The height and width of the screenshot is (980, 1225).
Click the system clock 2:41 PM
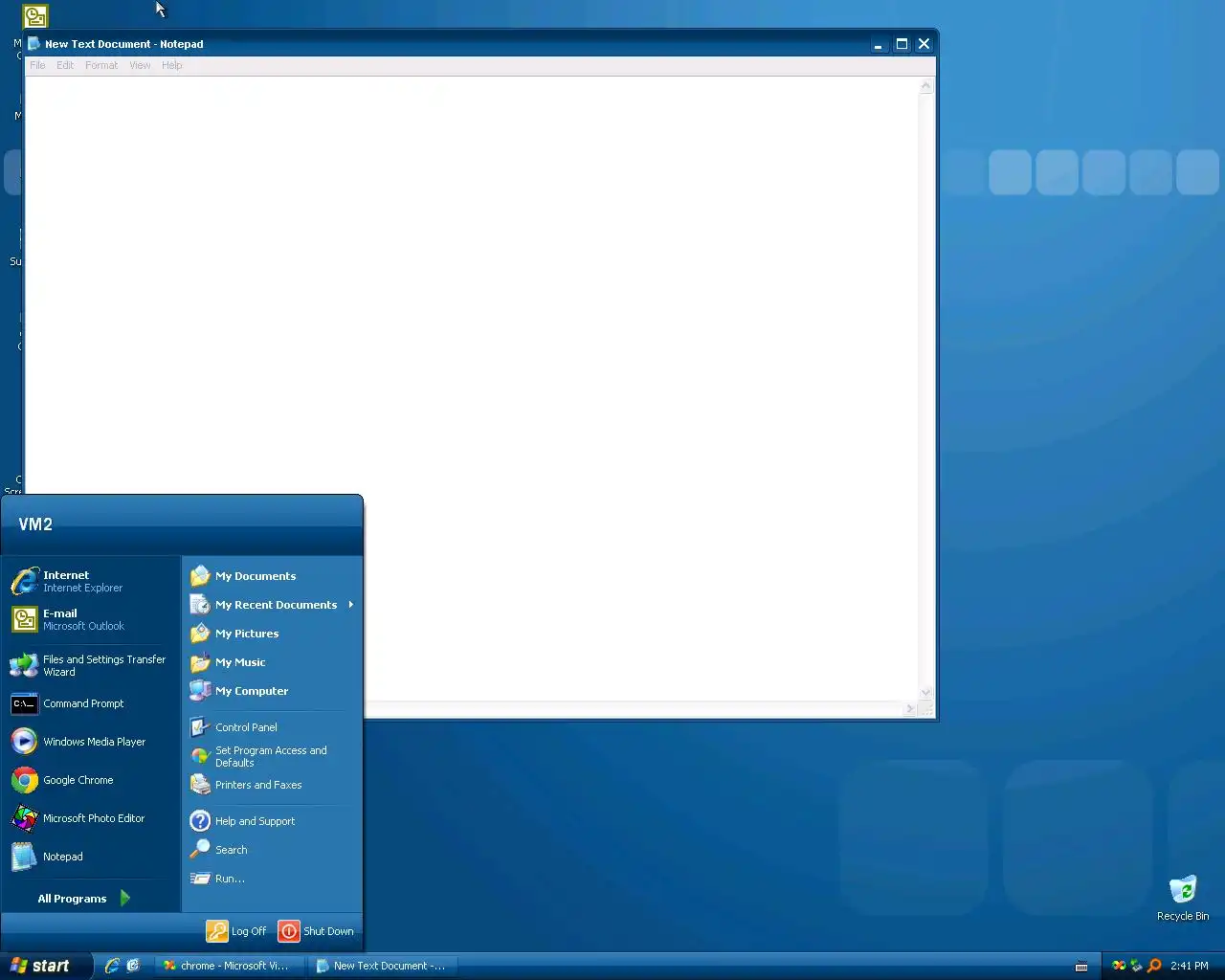click(1190, 967)
